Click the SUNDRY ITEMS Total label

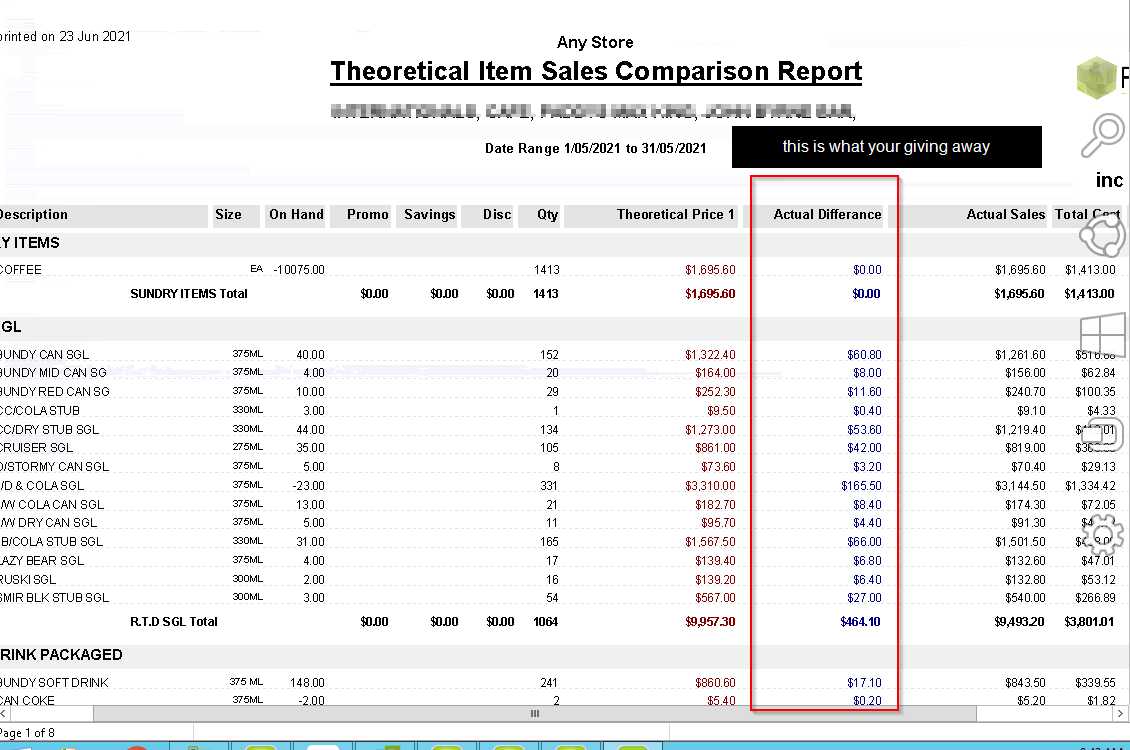[x=189, y=294]
